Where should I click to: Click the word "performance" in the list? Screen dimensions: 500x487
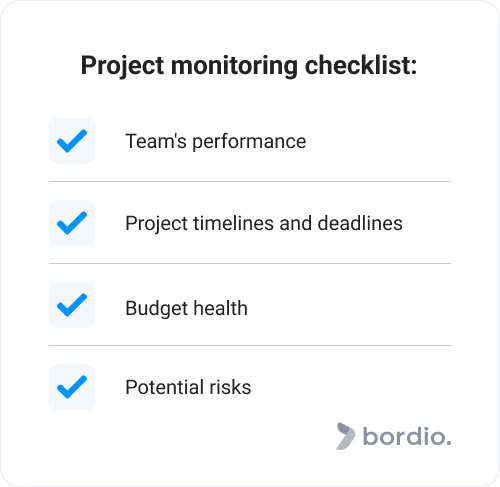point(249,142)
